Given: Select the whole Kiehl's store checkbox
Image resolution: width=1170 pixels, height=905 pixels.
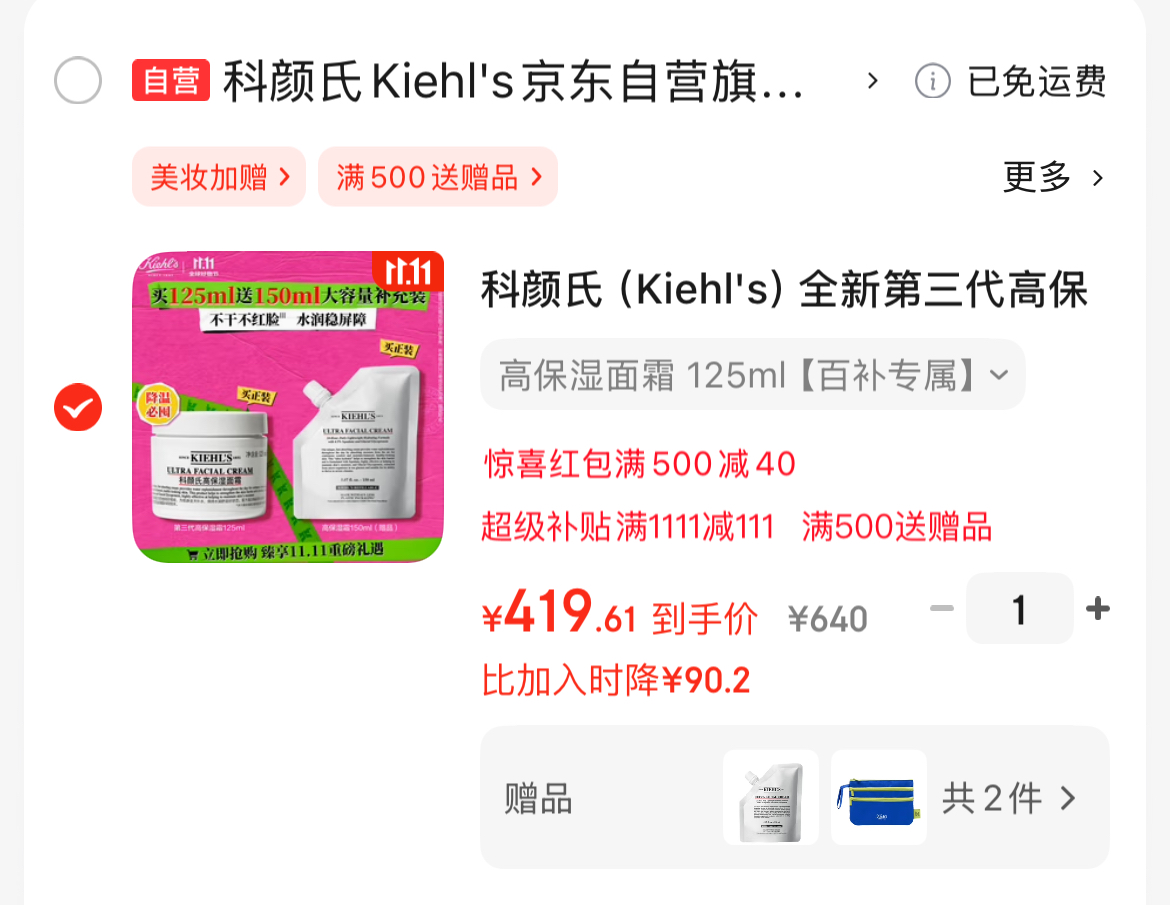Looking at the screenshot, I should point(78,80).
